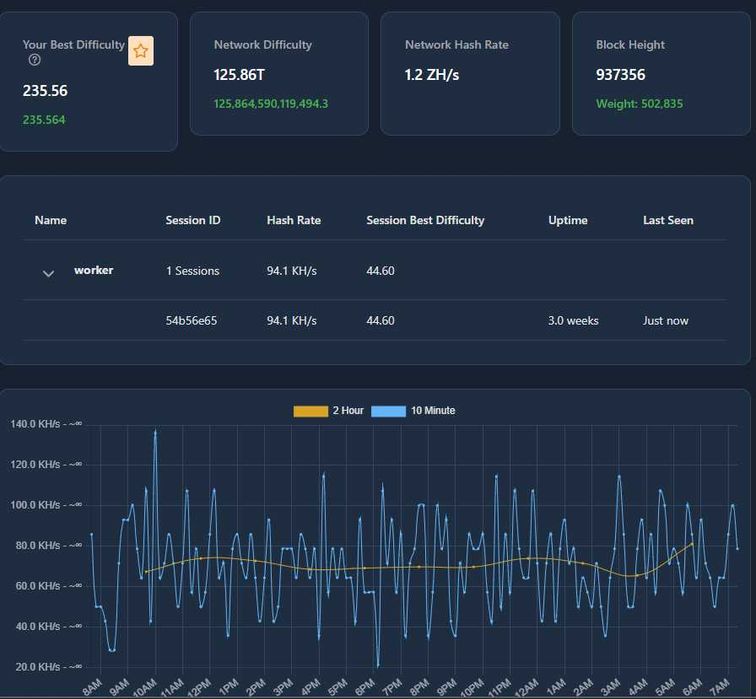756x699 pixels.
Task: Click the Last Seen column header
Action: (x=668, y=220)
